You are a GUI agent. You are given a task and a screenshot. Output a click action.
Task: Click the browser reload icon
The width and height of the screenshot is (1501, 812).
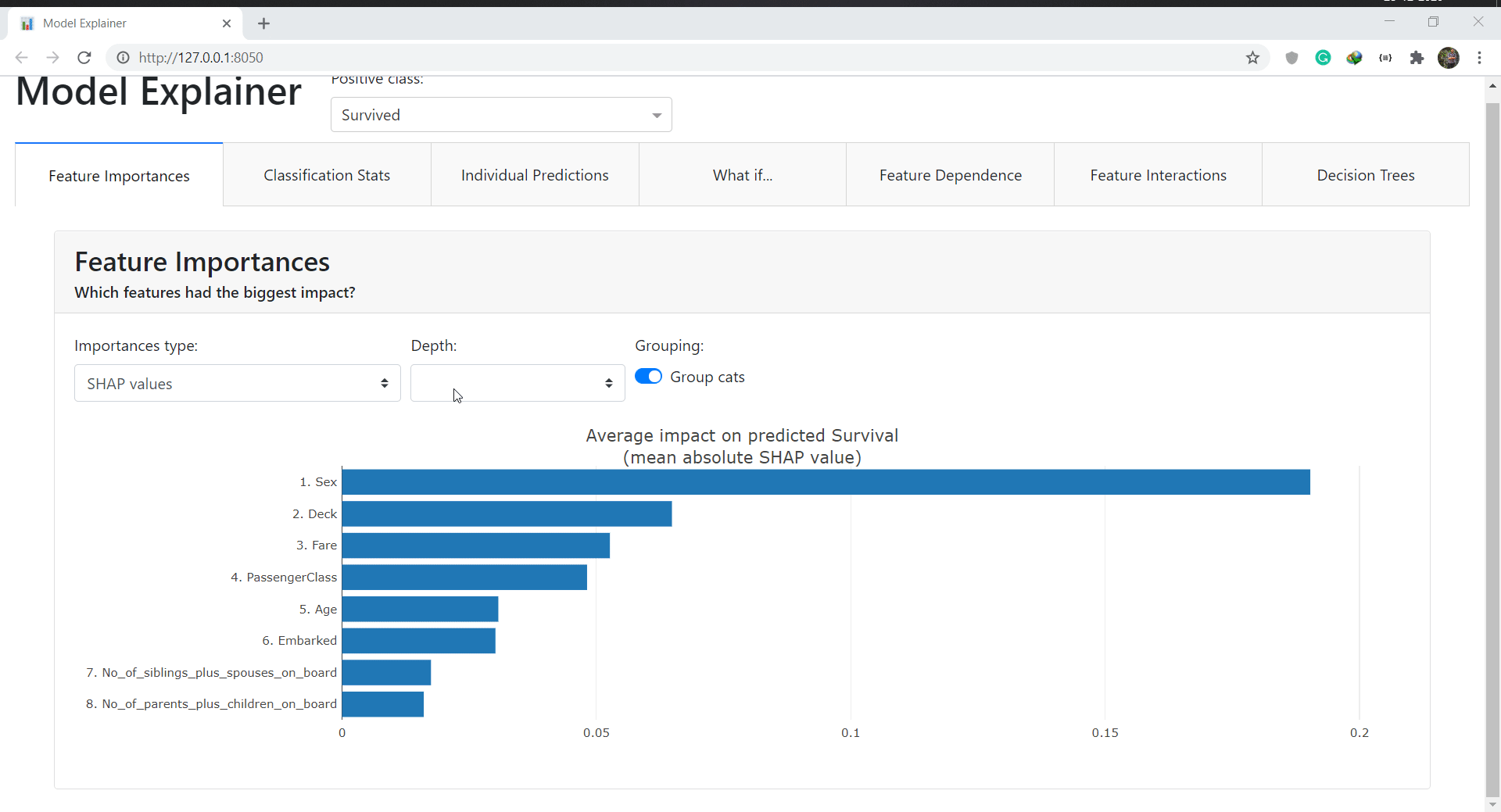[84, 57]
